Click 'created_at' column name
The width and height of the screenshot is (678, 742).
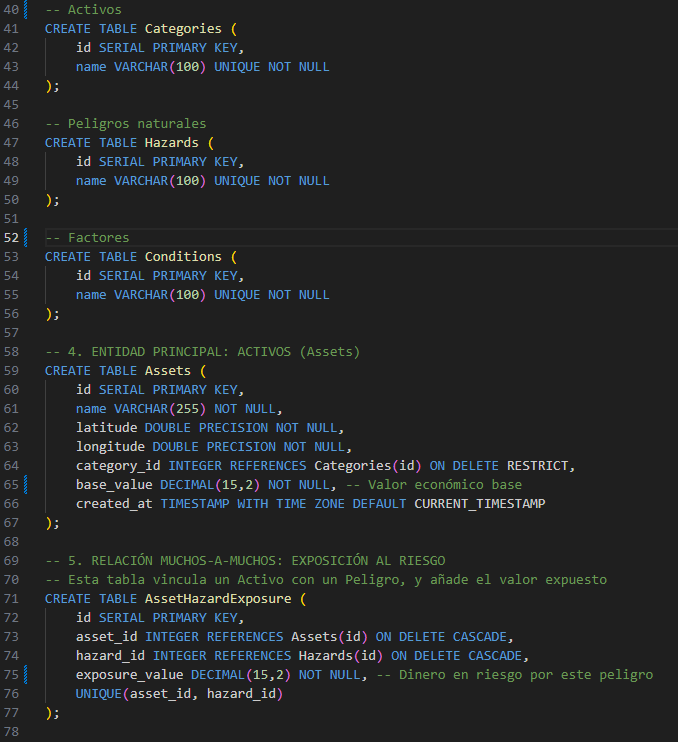pyautogui.click(x=114, y=504)
